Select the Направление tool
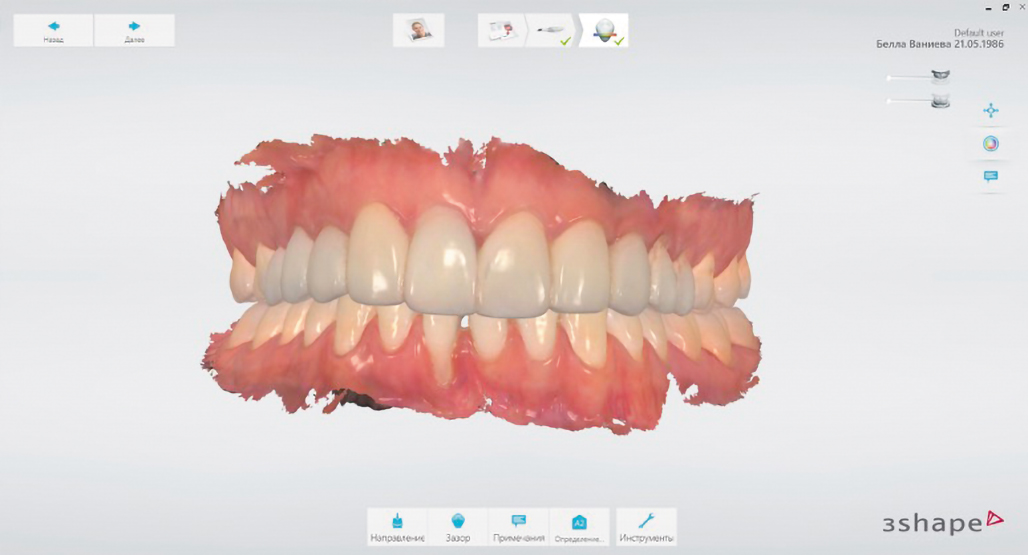The image size is (1028, 555). pos(397,527)
